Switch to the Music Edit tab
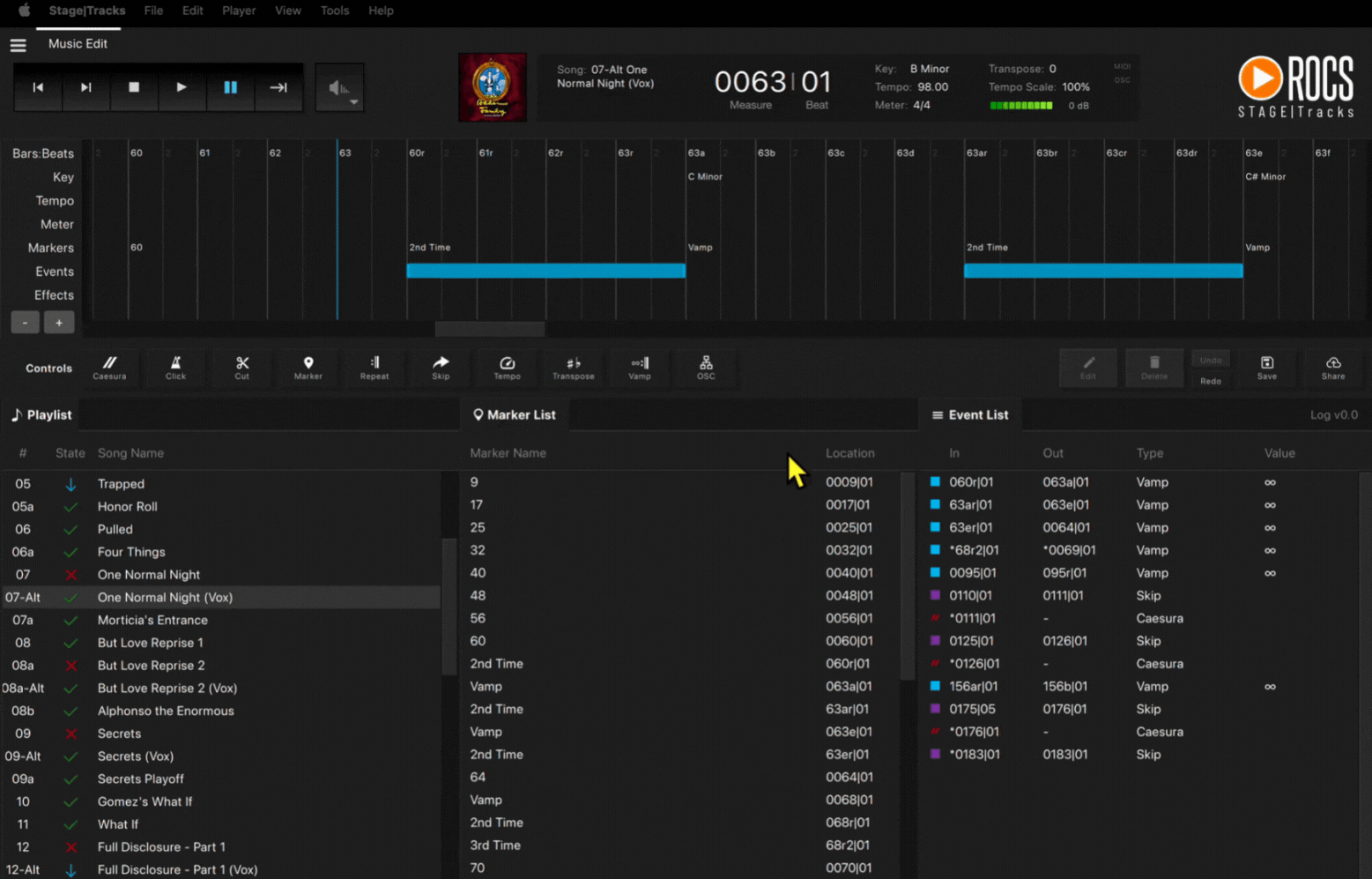Image resolution: width=1372 pixels, height=879 pixels. coord(78,43)
